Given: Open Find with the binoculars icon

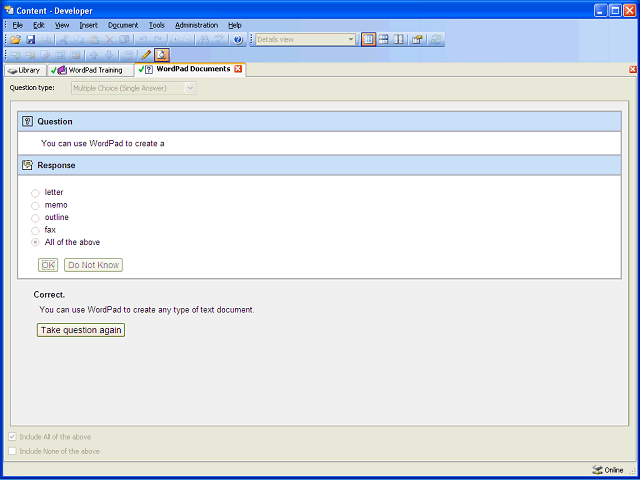Looking at the screenshot, I should coord(204,40).
